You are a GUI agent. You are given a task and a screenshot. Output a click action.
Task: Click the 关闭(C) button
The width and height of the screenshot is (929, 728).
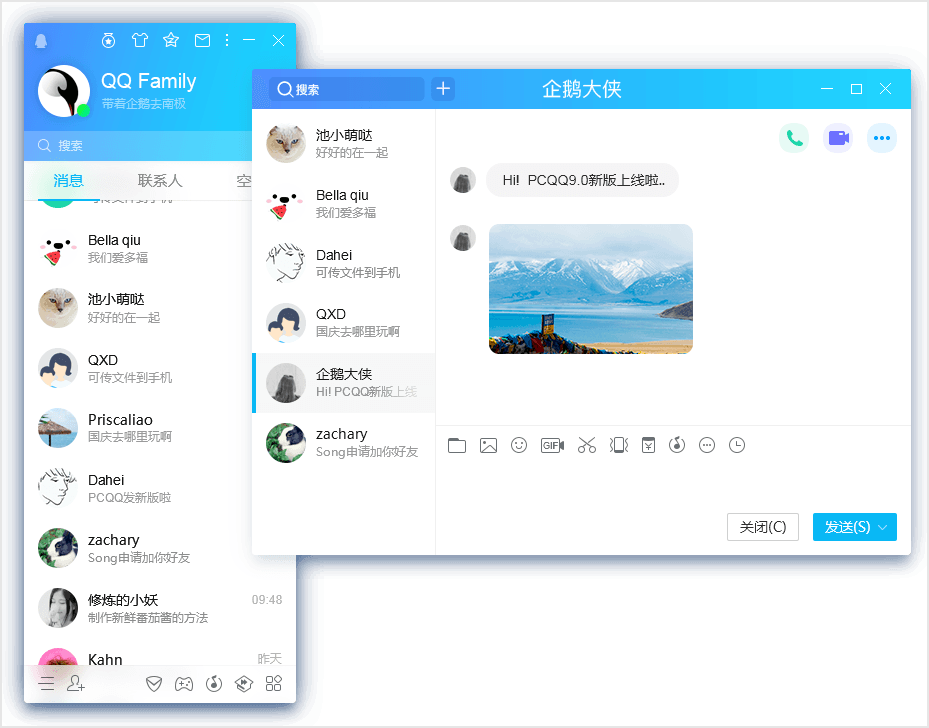point(762,527)
